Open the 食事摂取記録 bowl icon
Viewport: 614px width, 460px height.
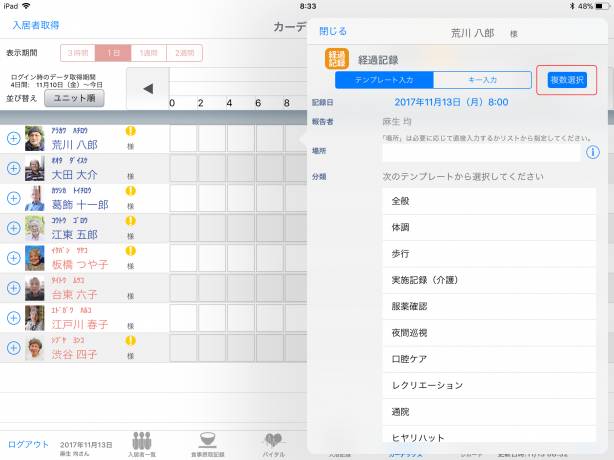(208, 444)
